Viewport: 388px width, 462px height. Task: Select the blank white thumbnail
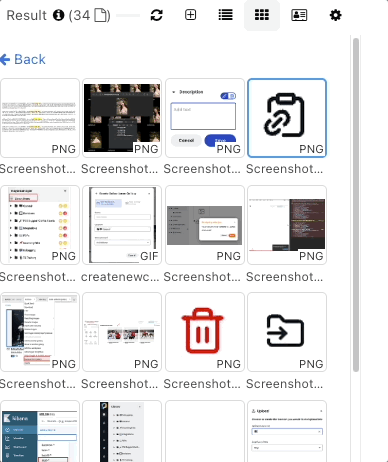coord(205,431)
